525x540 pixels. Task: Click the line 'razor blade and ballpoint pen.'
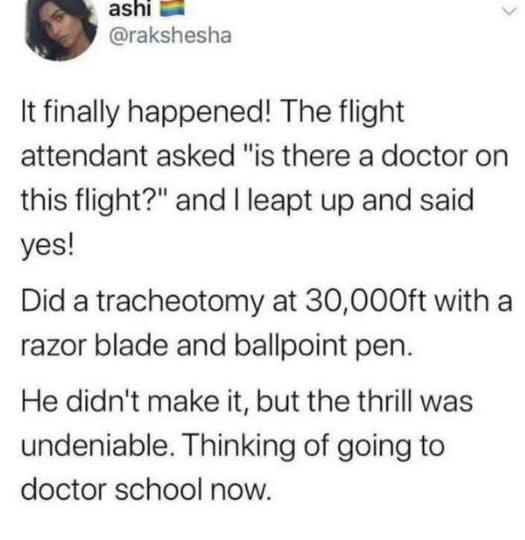pos(216,346)
